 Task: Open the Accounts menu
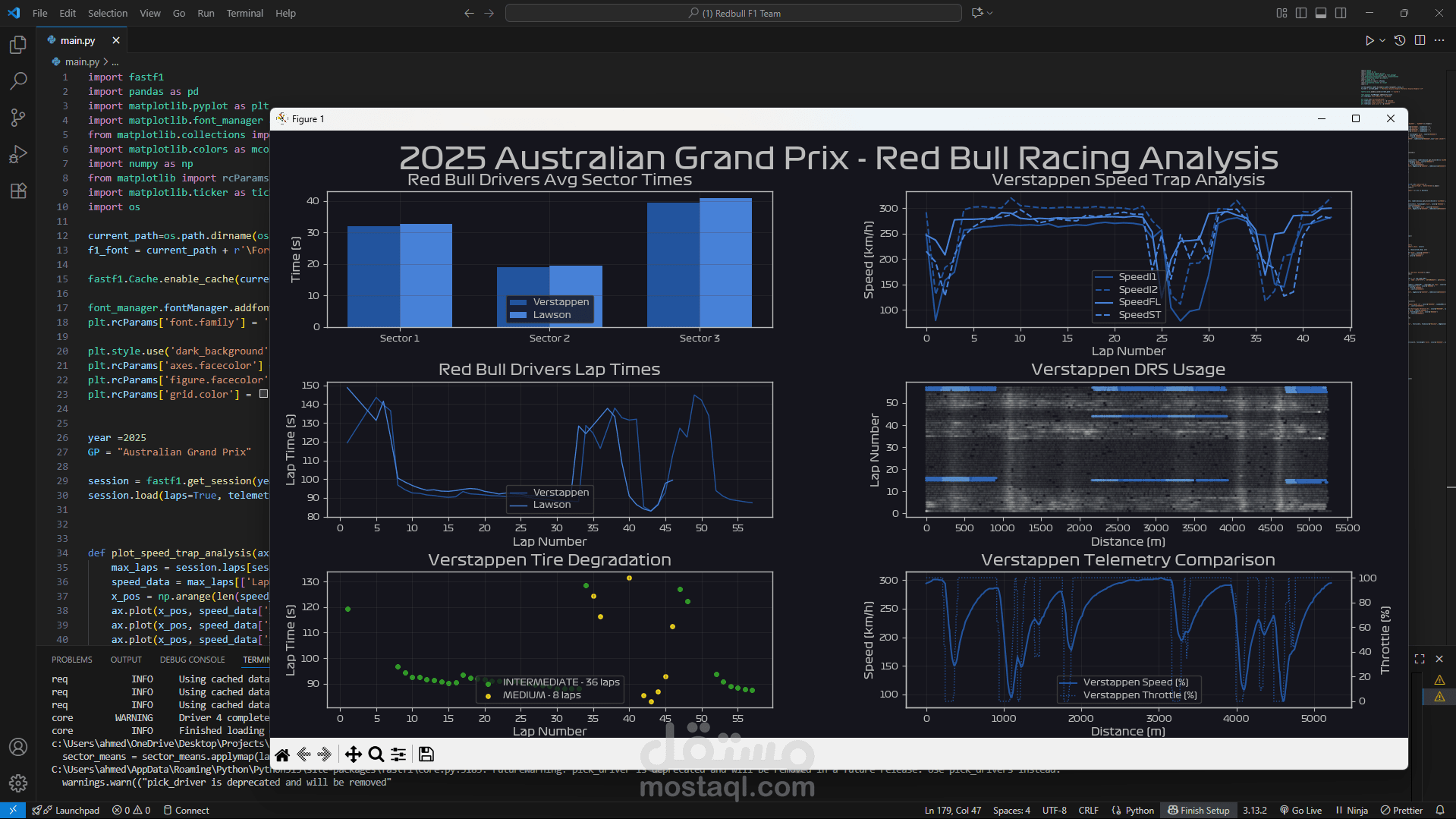pos(18,747)
